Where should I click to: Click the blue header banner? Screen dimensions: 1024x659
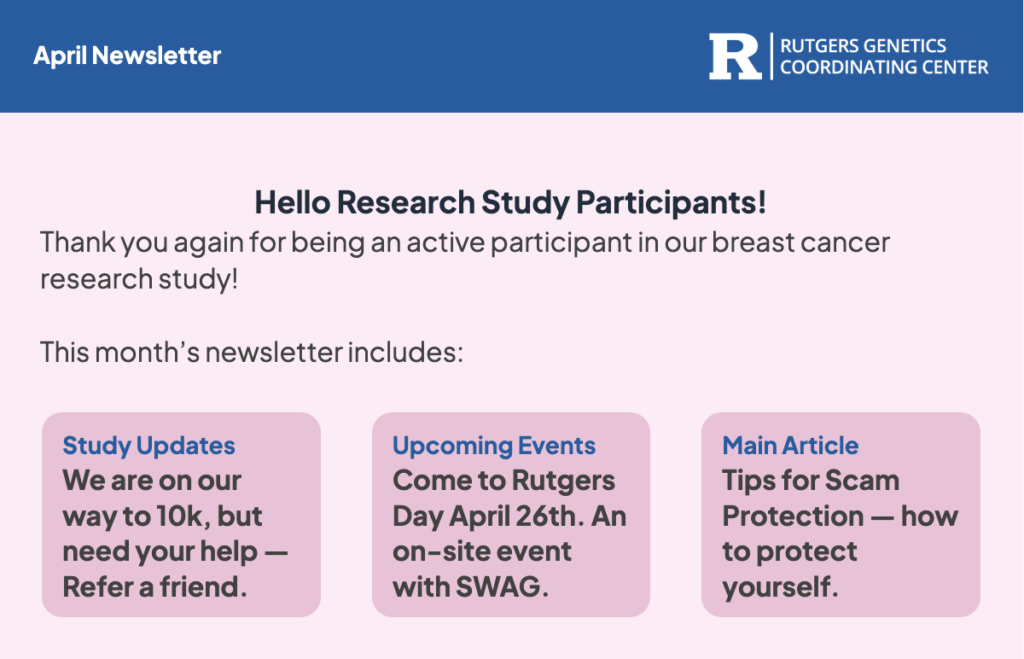click(x=511, y=56)
